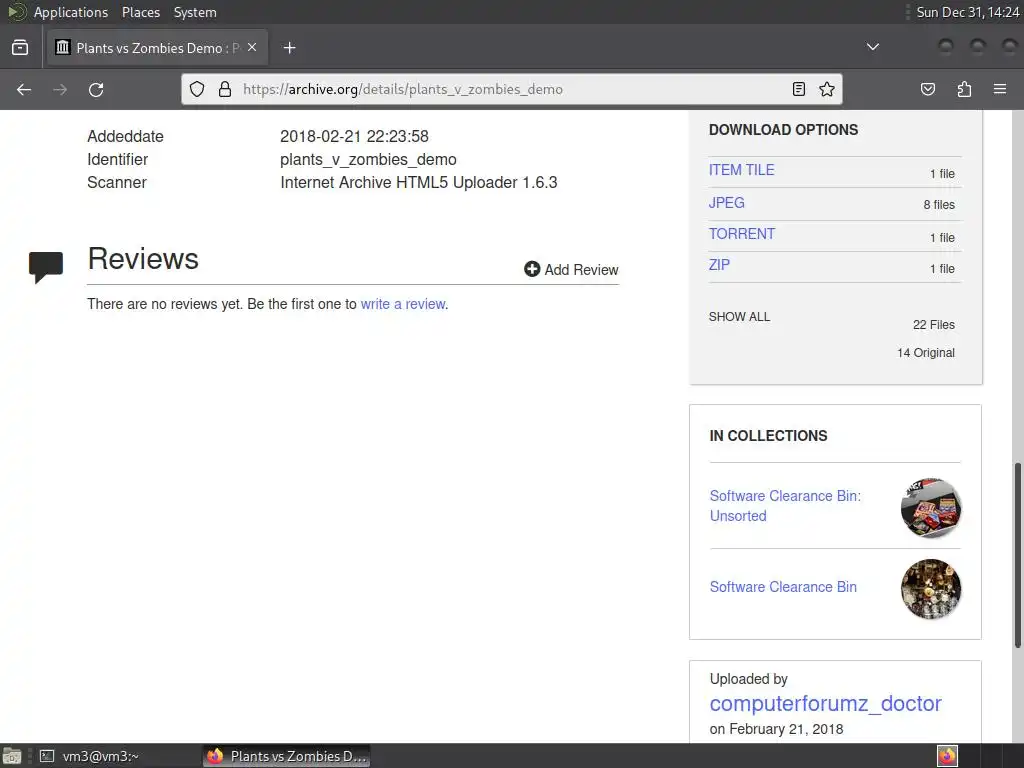The image size is (1024, 768).
Task: Follow the write a review link
Action: (x=403, y=304)
